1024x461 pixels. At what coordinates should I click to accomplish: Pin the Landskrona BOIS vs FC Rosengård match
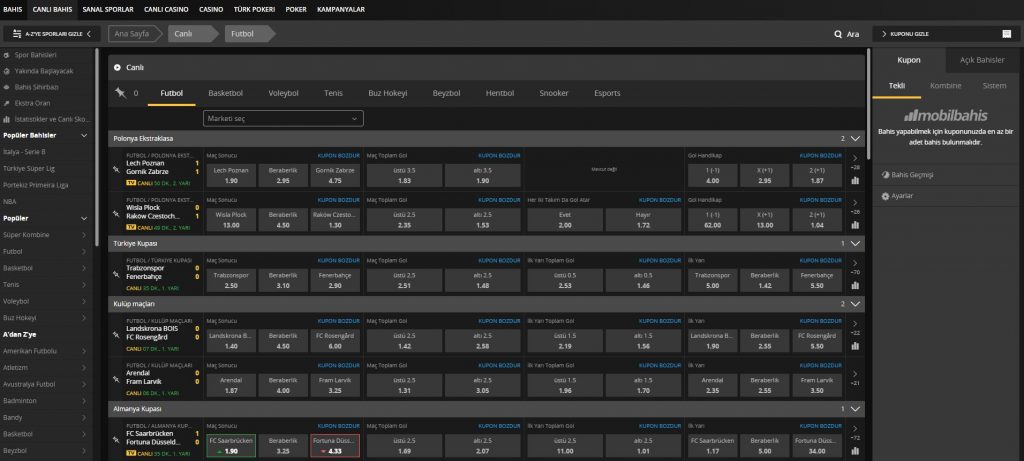[118, 333]
